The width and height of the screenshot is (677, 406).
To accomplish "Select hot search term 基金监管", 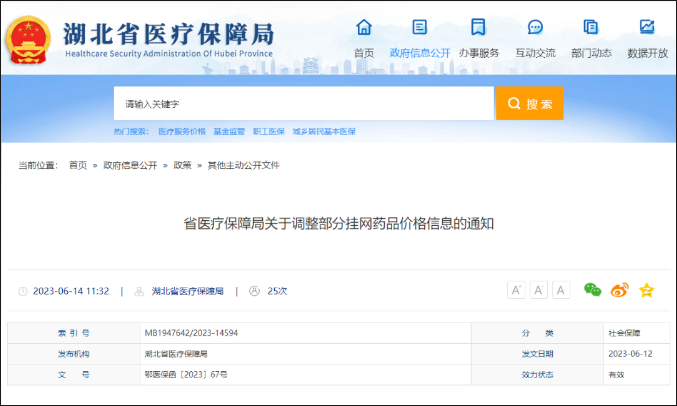I will [x=229, y=131].
